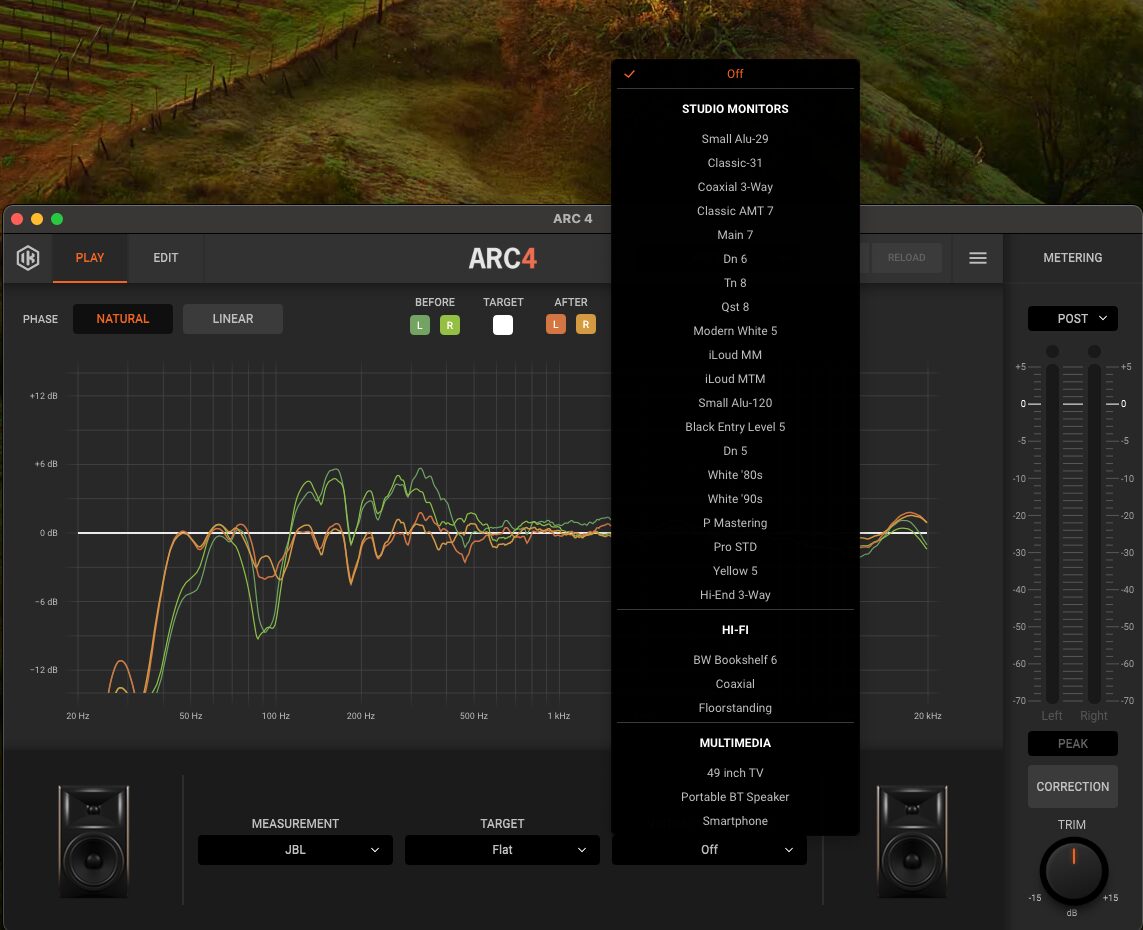This screenshot has height=930, width=1143.
Task: Choose Modern White 5 monitor
Action: pos(735,331)
